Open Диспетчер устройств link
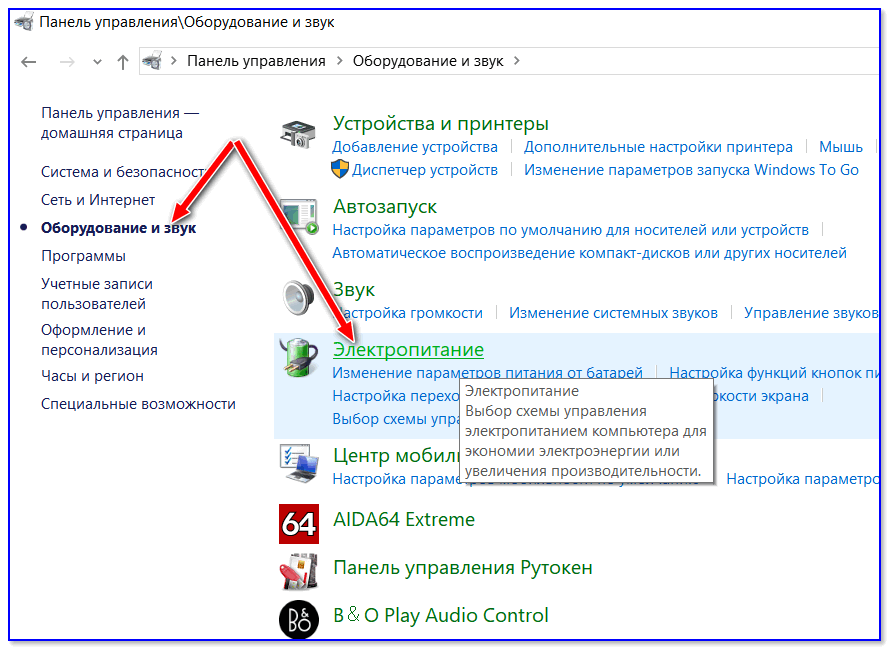 [x=424, y=170]
